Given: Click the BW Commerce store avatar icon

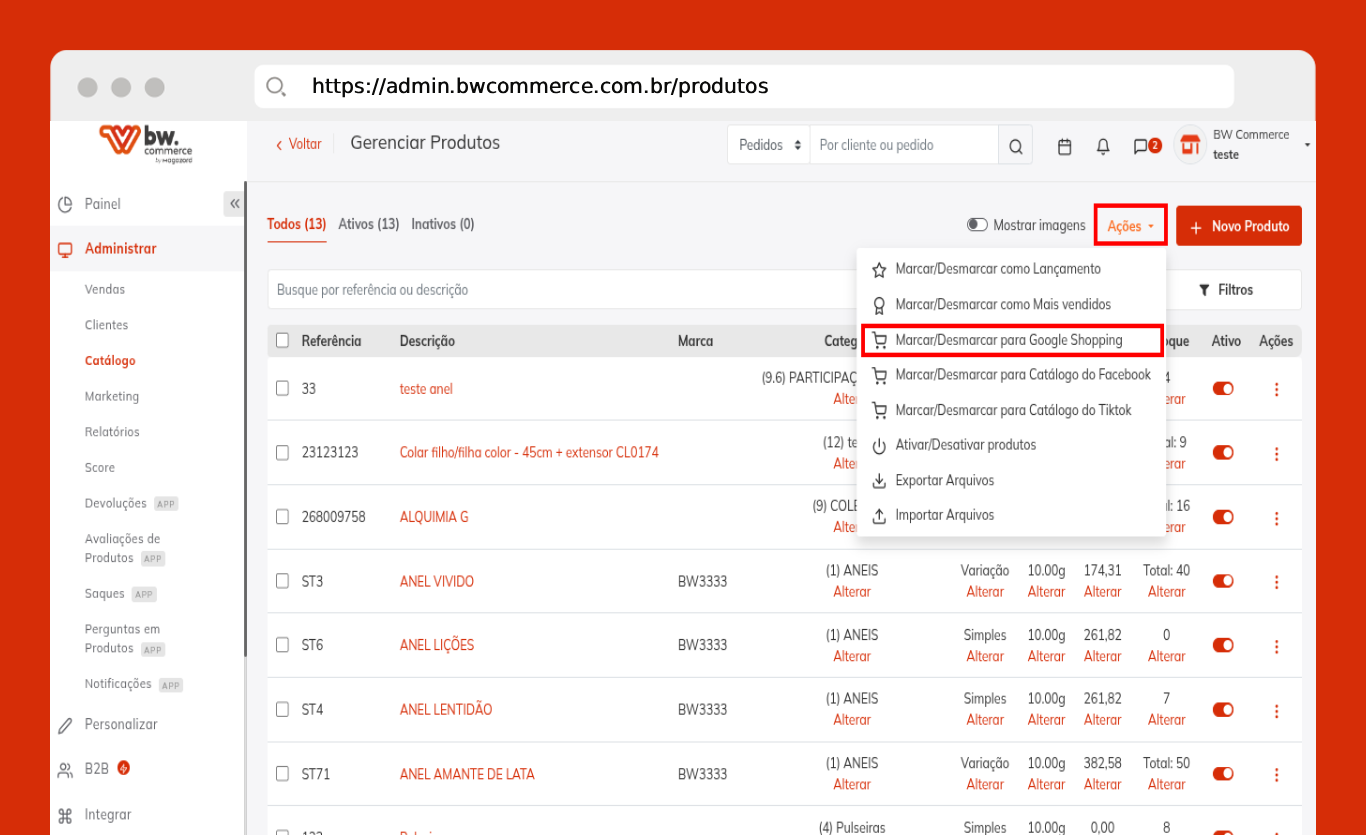Looking at the screenshot, I should coord(1190,146).
